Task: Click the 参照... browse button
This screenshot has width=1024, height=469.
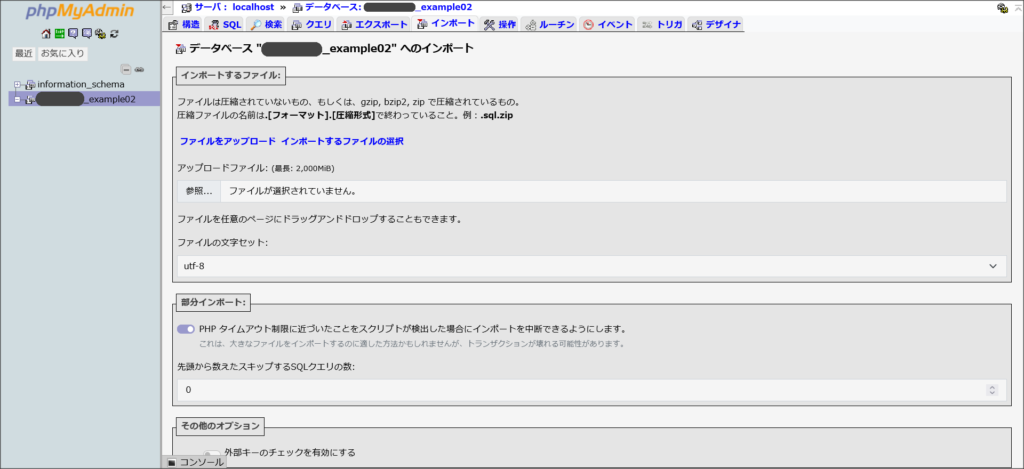Action: click(199, 191)
